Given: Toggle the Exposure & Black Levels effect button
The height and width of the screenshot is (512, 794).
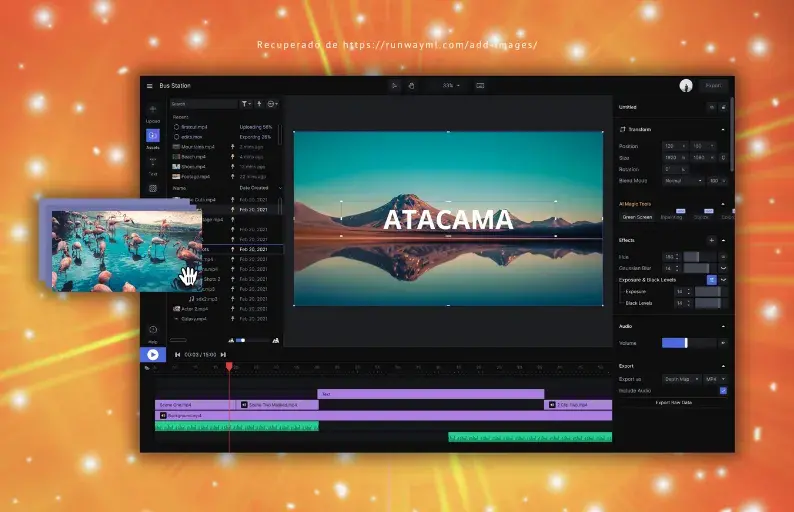Looking at the screenshot, I should click(x=711, y=280).
